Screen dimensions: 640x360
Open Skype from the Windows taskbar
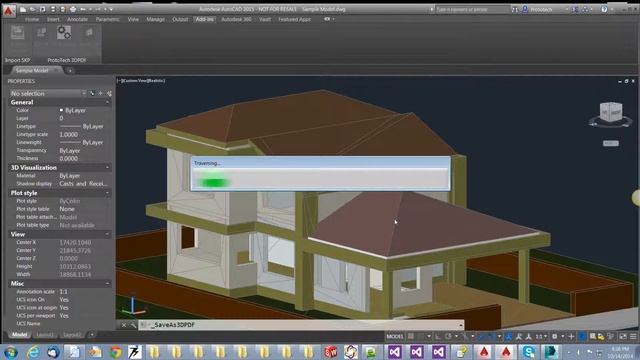(529, 351)
